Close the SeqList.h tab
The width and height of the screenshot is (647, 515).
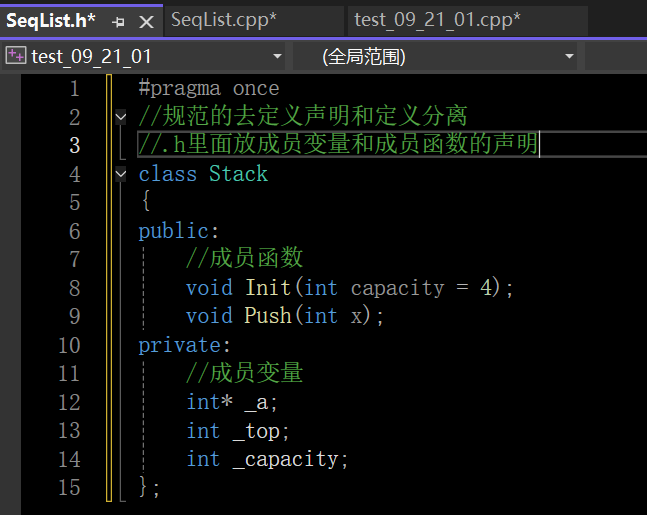point(146,20)
